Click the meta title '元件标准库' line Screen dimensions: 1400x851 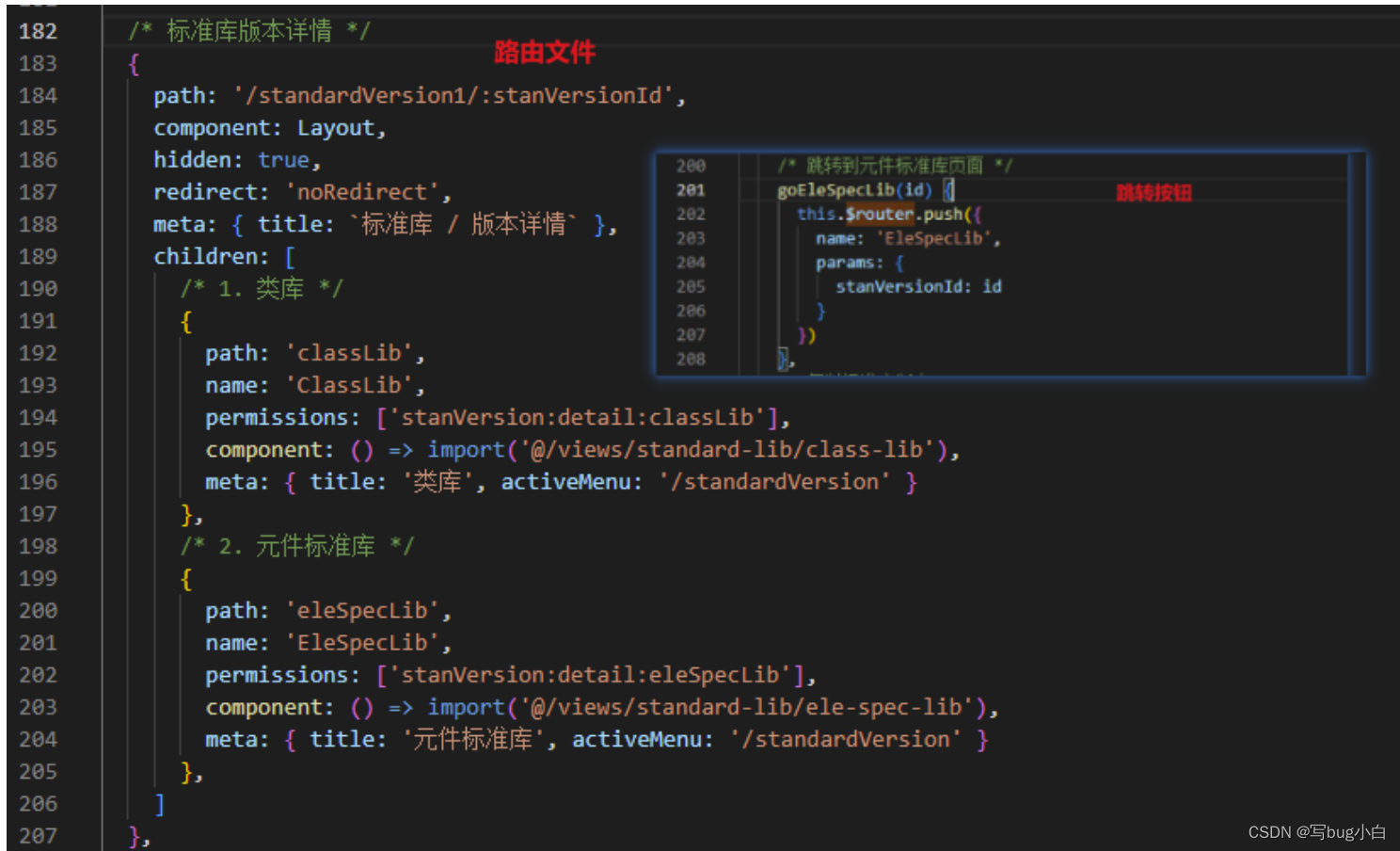[x=597, y=739]
